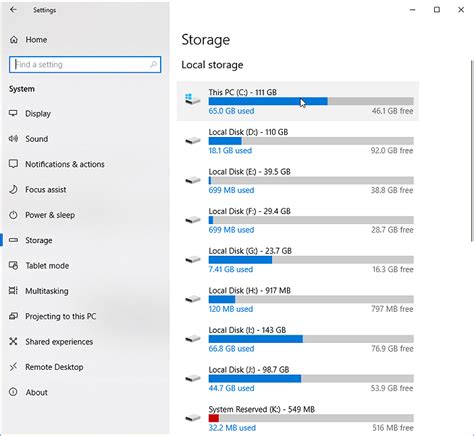Open 699 MB used link for F:
This screenshot has height=436, width=474.
(x=231, y=230)
